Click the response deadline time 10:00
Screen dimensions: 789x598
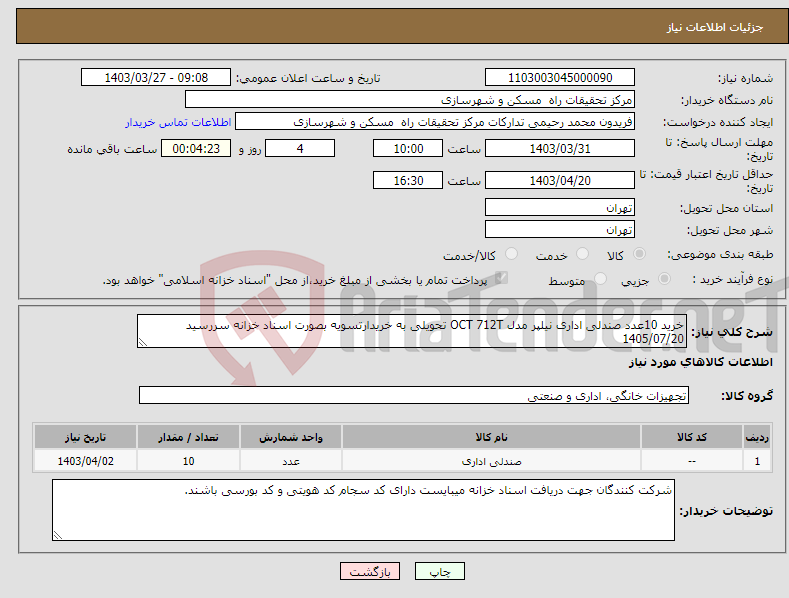click(x=408, y=148)
